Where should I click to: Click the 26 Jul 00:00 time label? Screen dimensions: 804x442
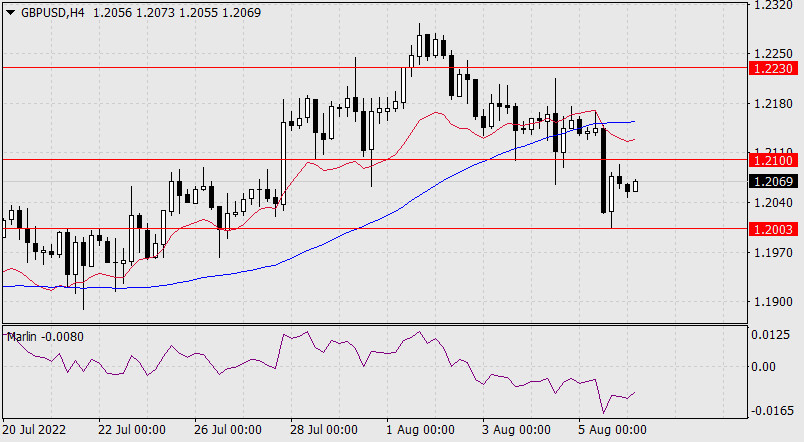(227, 430)
